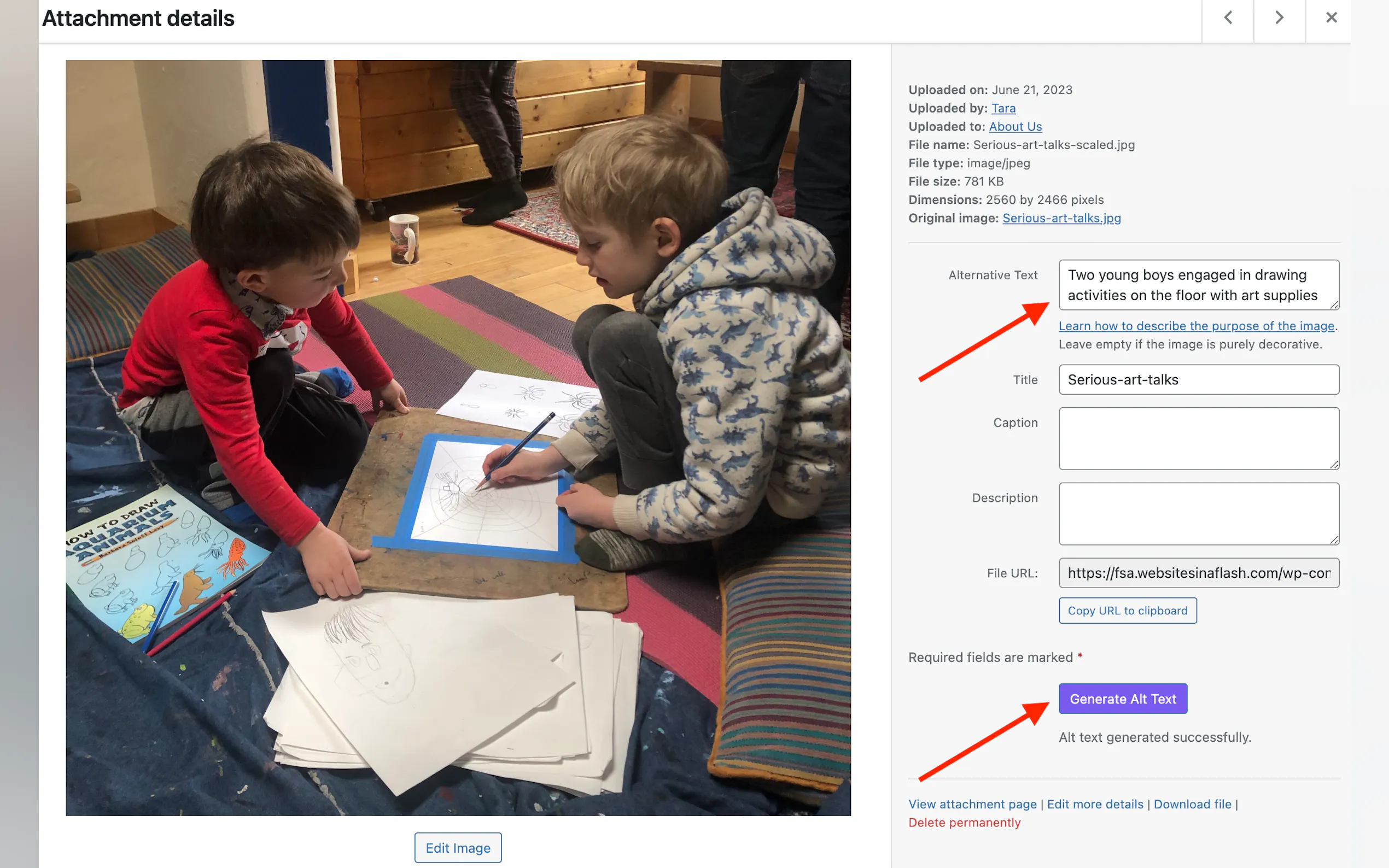Go to previous attachment with left chevron
The width and height of the screenshot is (1389, 868).
coord(1228,19)
